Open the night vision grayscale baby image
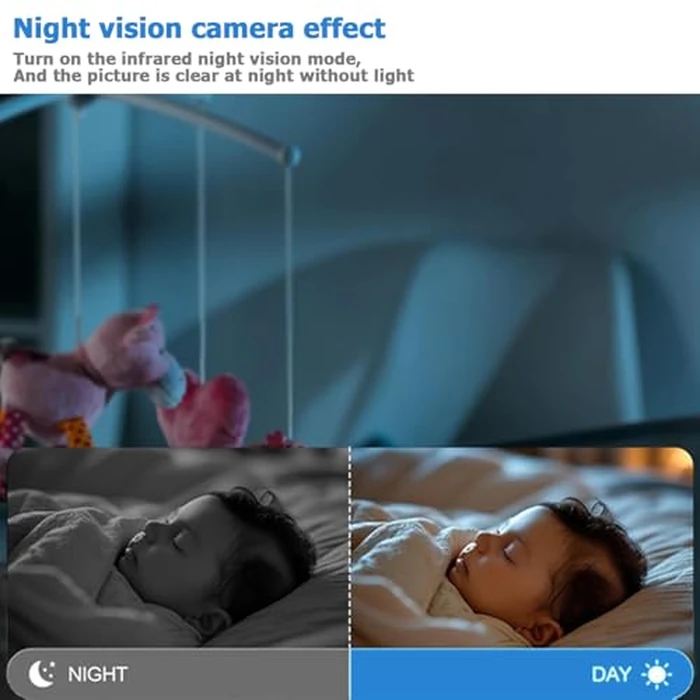700x700 pixels. [178, 547]
